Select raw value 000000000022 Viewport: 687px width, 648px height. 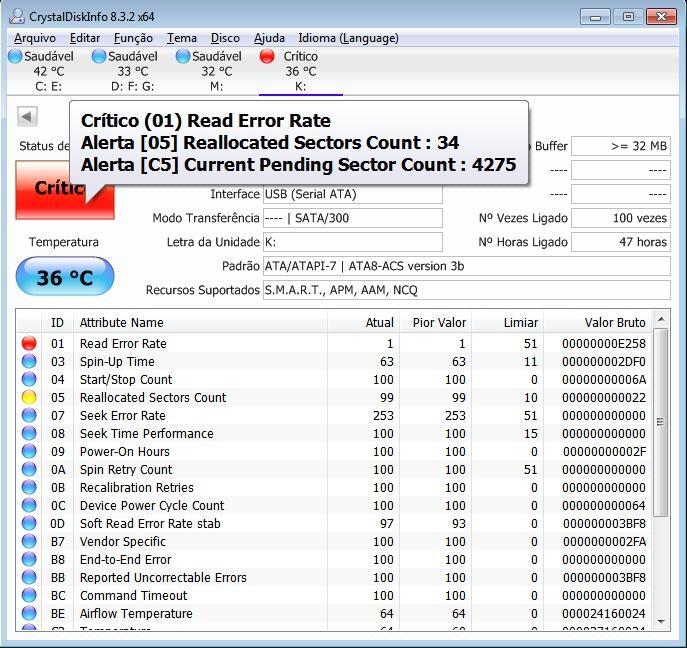[x=604, y=397]
